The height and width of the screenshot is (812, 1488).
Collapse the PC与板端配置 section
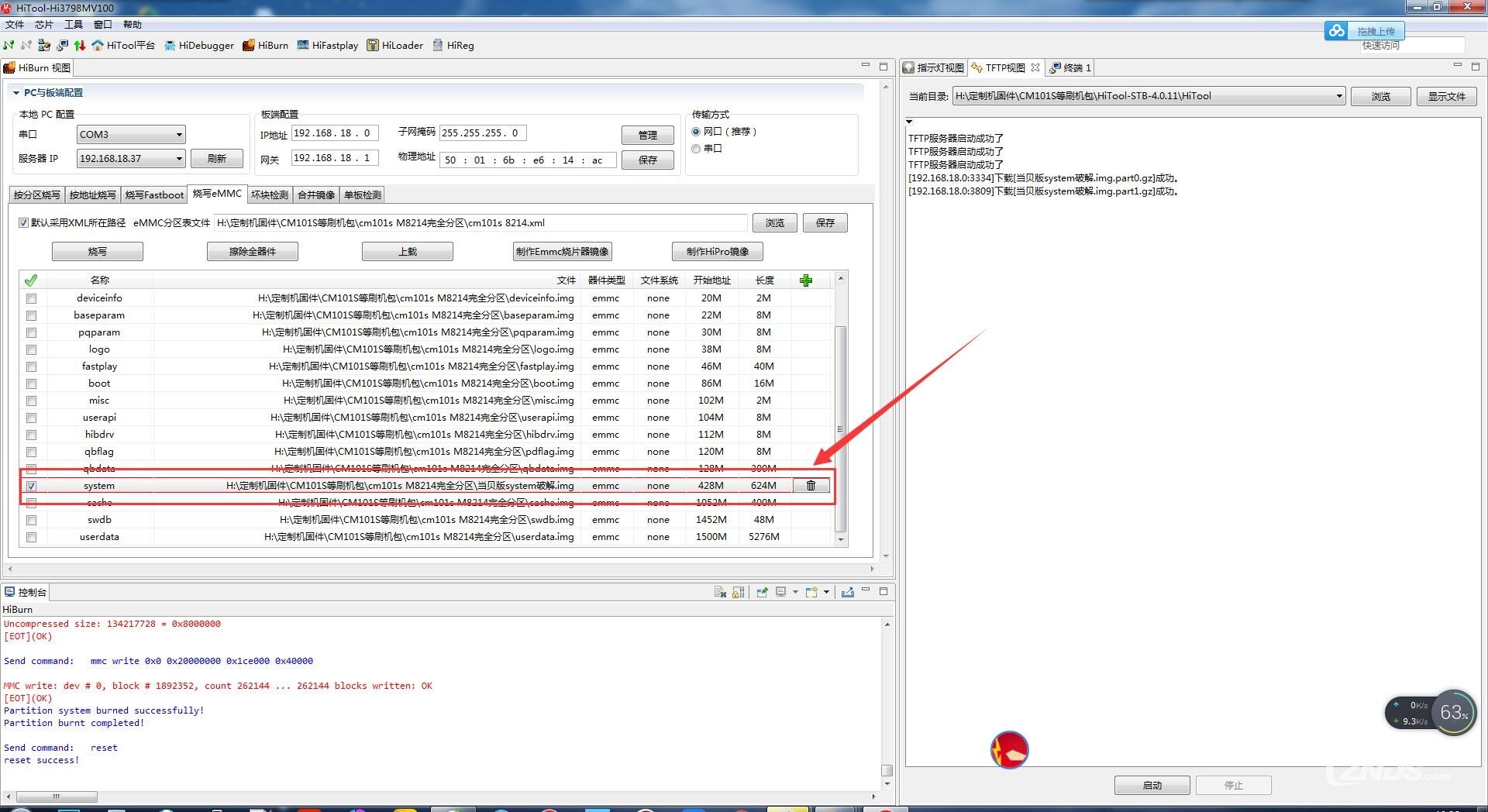coord(15,93)
